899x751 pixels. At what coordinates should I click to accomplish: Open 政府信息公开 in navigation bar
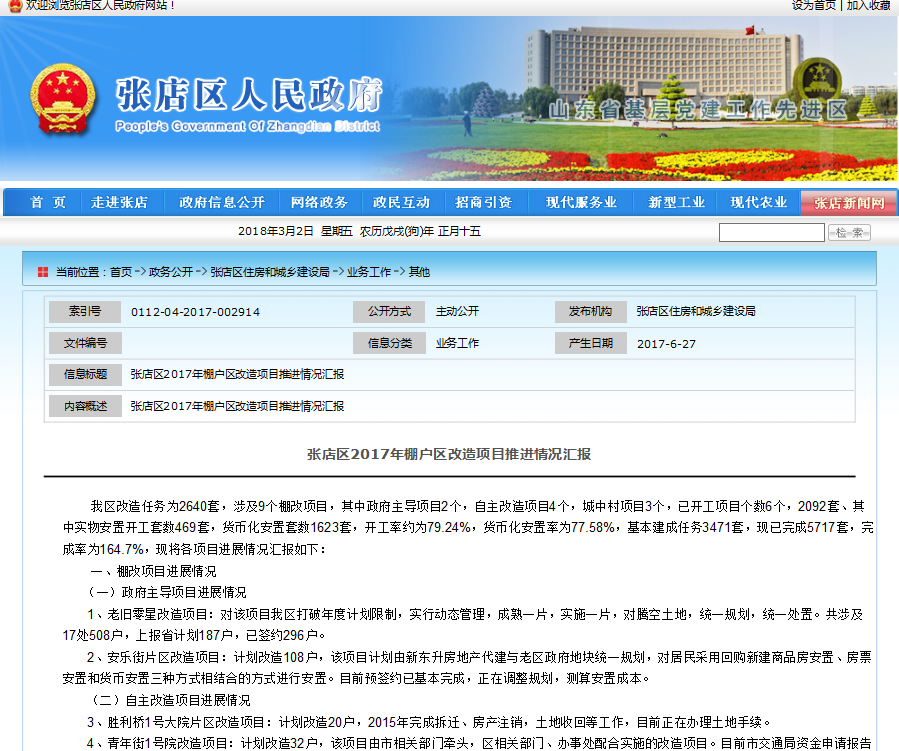[x=222, y=202]
